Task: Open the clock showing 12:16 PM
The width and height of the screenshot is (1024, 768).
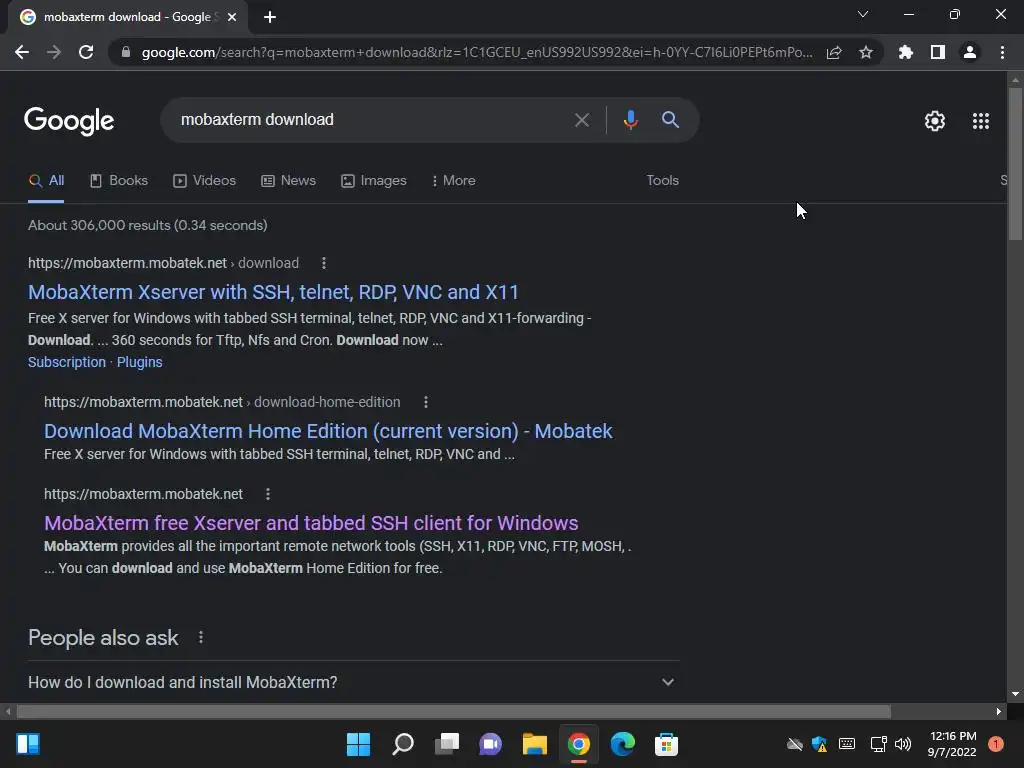Action: point(952,744)
